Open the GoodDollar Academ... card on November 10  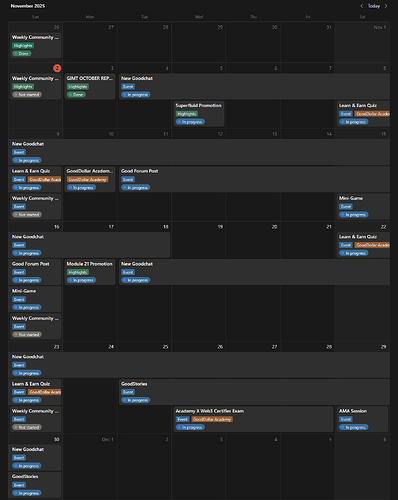point(90,179)
